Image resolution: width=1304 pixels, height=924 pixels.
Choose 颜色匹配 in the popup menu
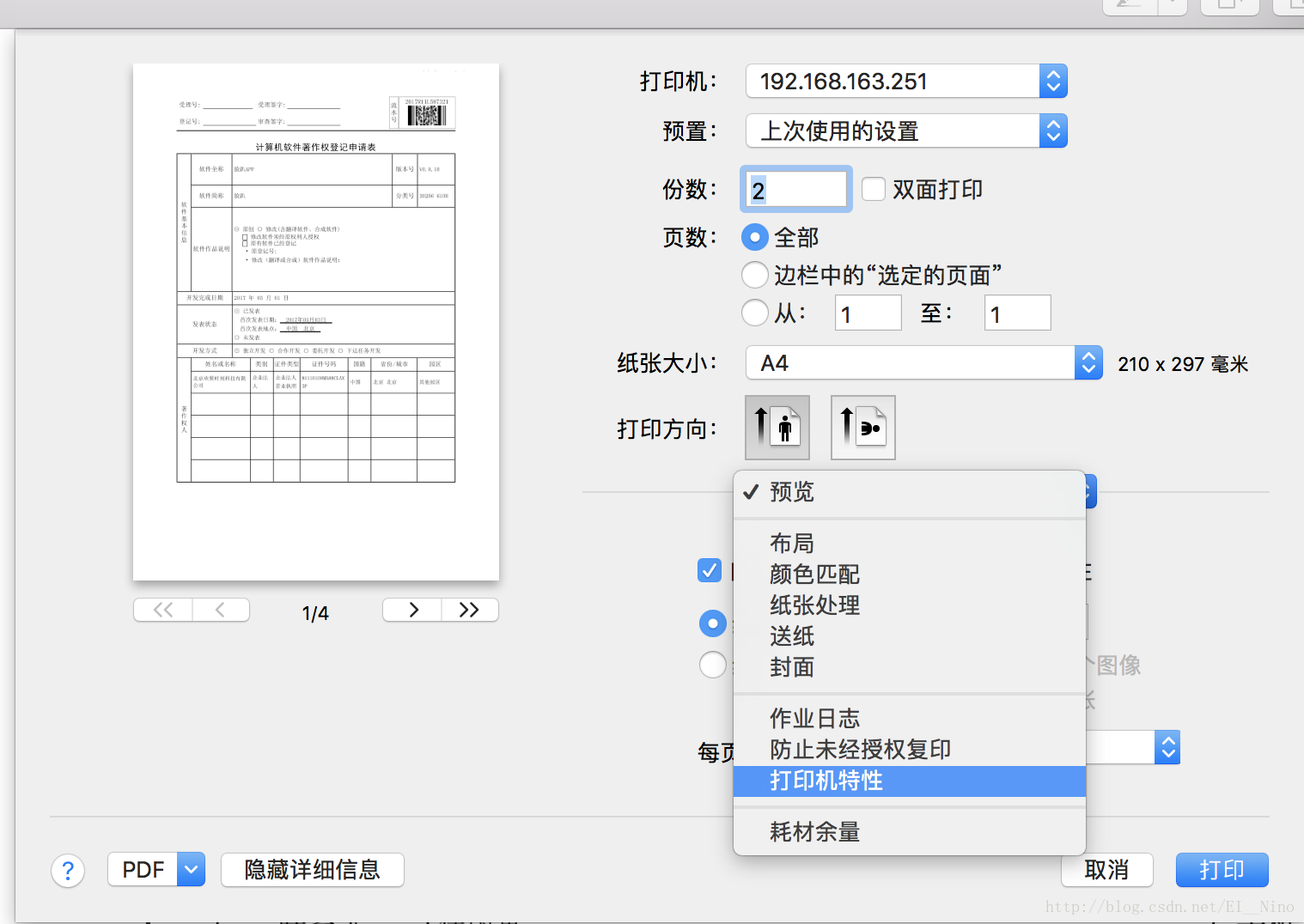910,574
